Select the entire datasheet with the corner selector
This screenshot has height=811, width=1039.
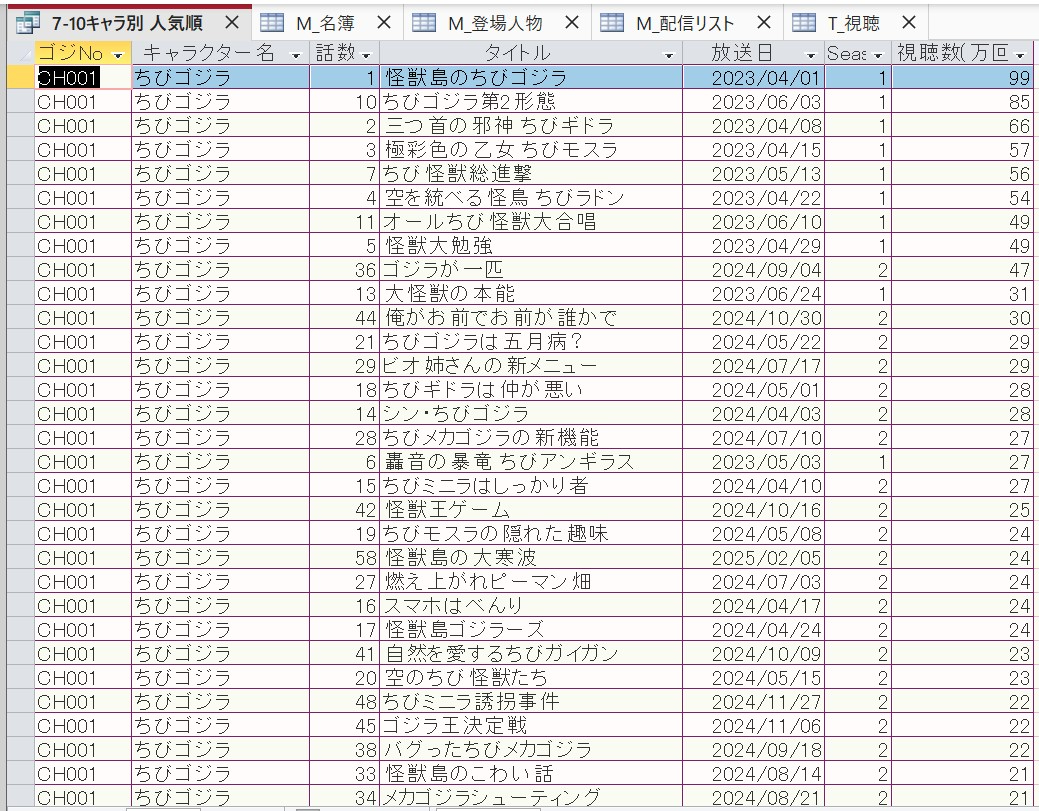click(x=21, y=54)
